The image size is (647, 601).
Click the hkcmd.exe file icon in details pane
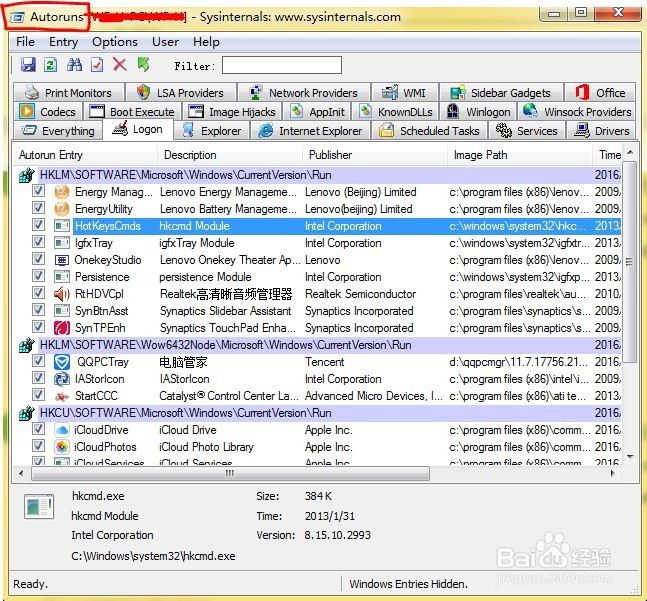tap(39, 506)
